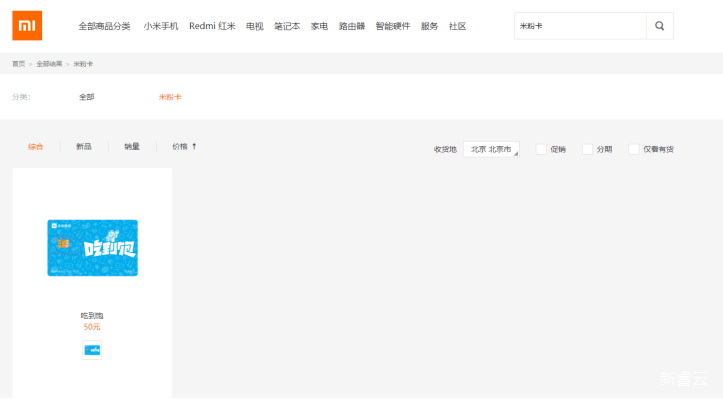723x399 pixels.
Task: Open 小米手机 navigation item
Action: [160, 26]
